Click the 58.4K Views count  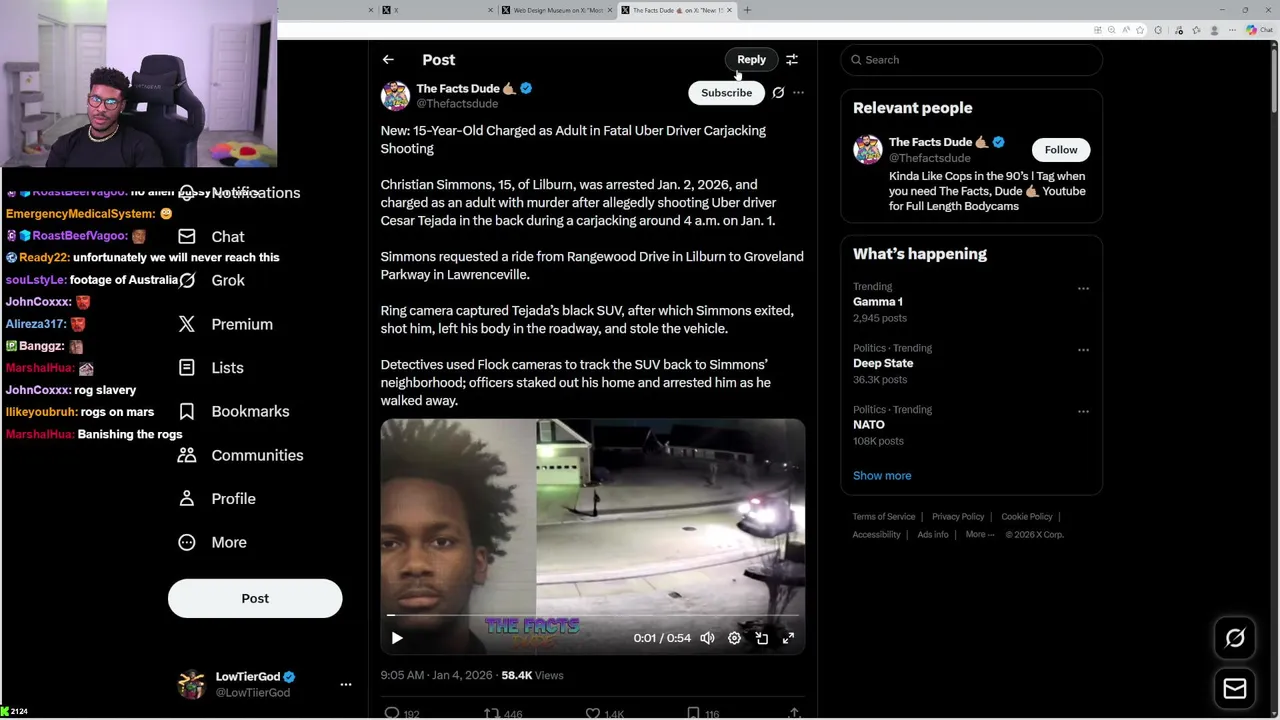click(x=532, y=676)
